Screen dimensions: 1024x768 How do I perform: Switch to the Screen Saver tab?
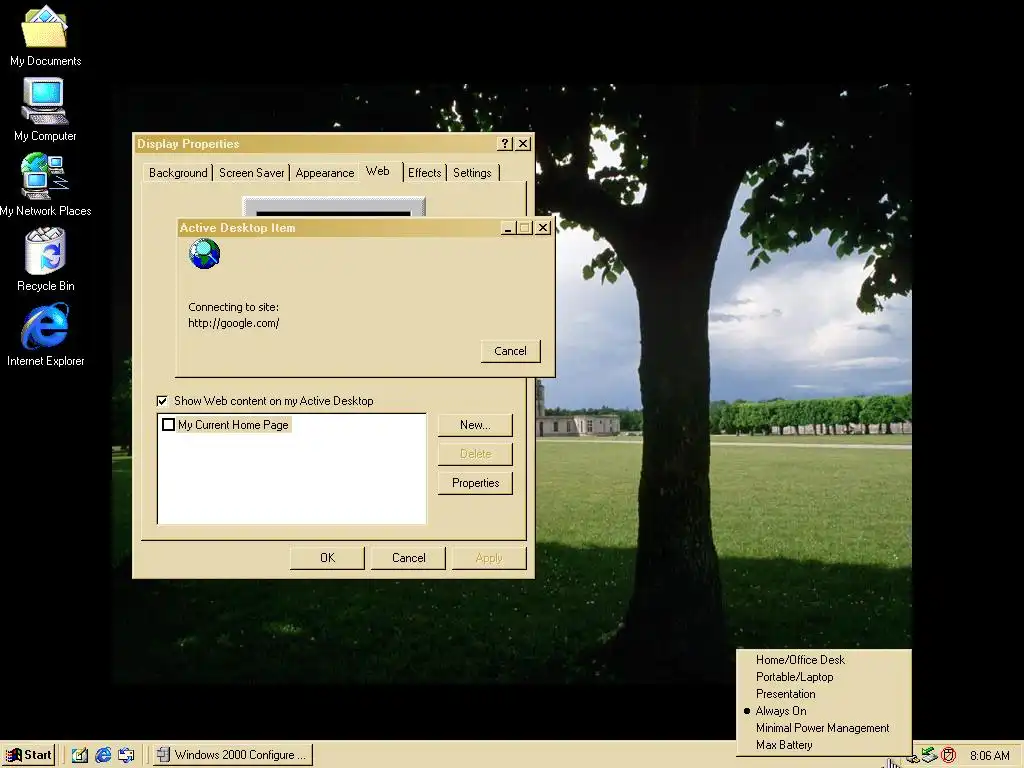[x=251, y=173]
